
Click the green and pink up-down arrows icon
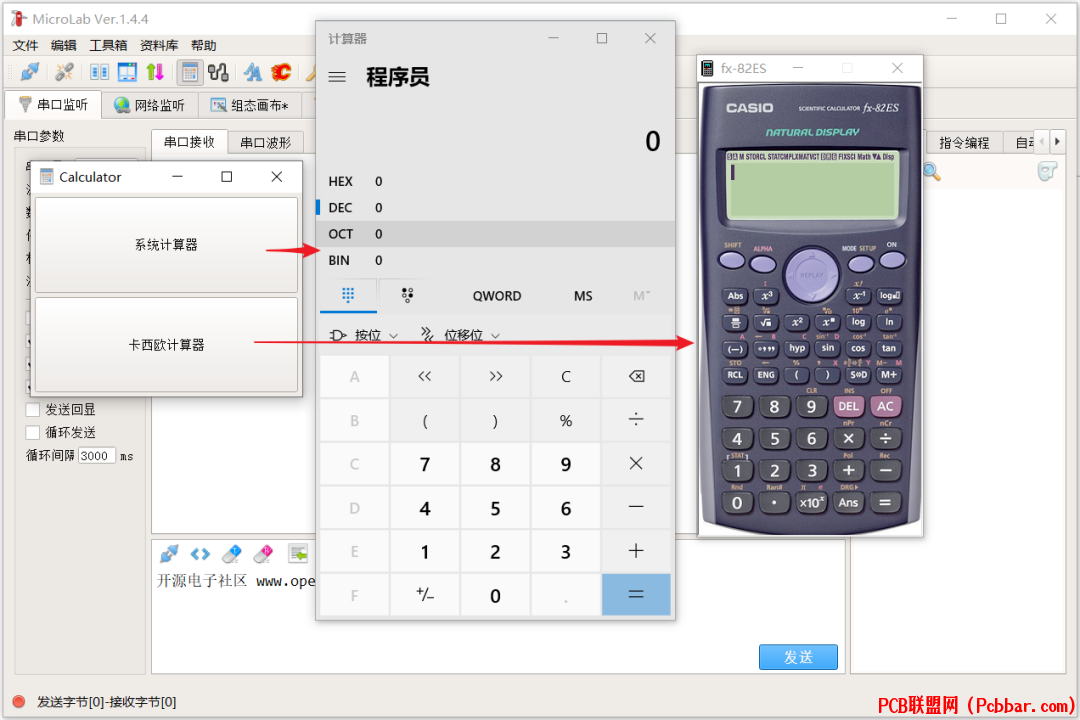(x=155, y=72)
